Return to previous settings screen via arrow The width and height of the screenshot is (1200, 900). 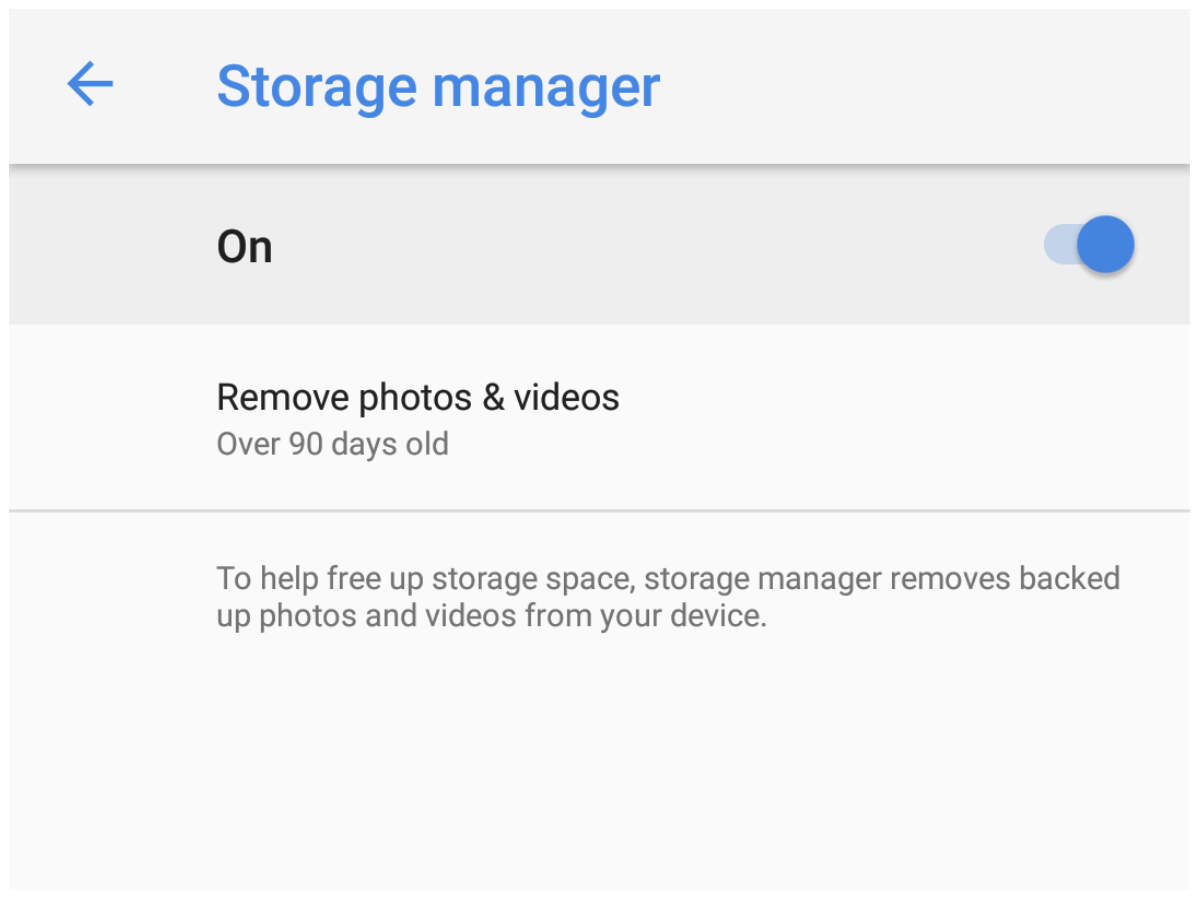[x=89, y=85]
